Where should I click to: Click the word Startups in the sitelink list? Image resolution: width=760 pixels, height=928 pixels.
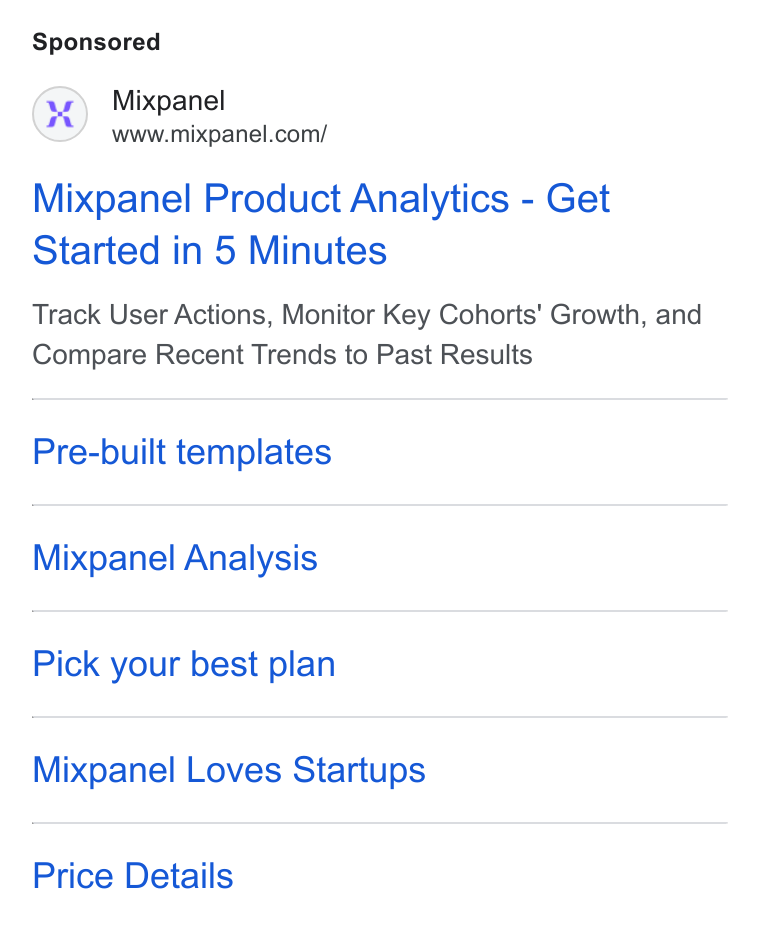[359, 770]
